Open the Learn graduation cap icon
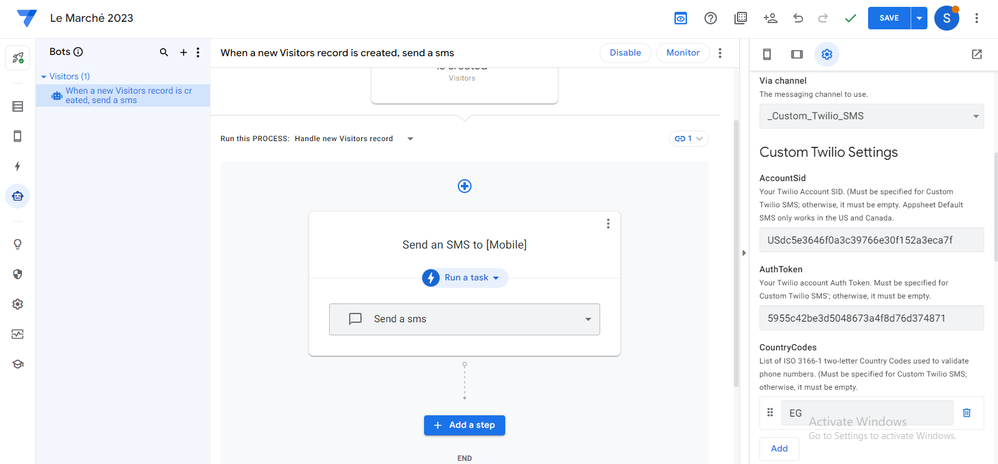 point(17,364)
